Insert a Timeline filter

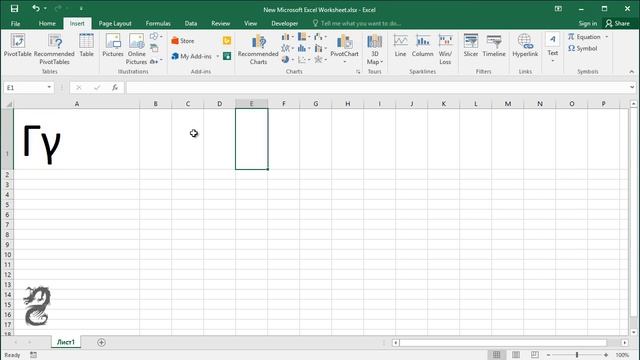point(494,46)
